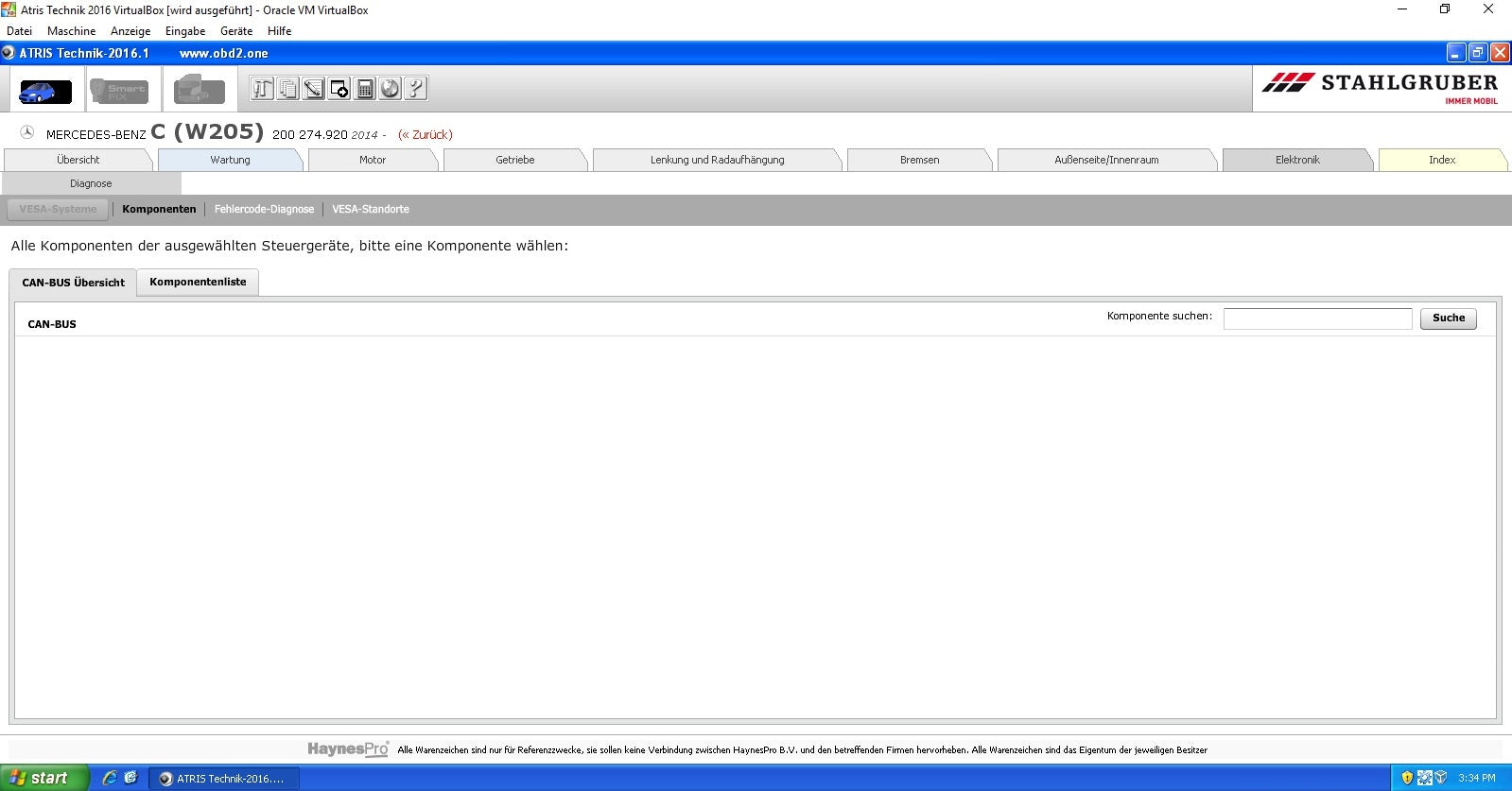
Task: Switch to the Komponentenliste tab
Action: pyautogui.click(x=198, y=282)
